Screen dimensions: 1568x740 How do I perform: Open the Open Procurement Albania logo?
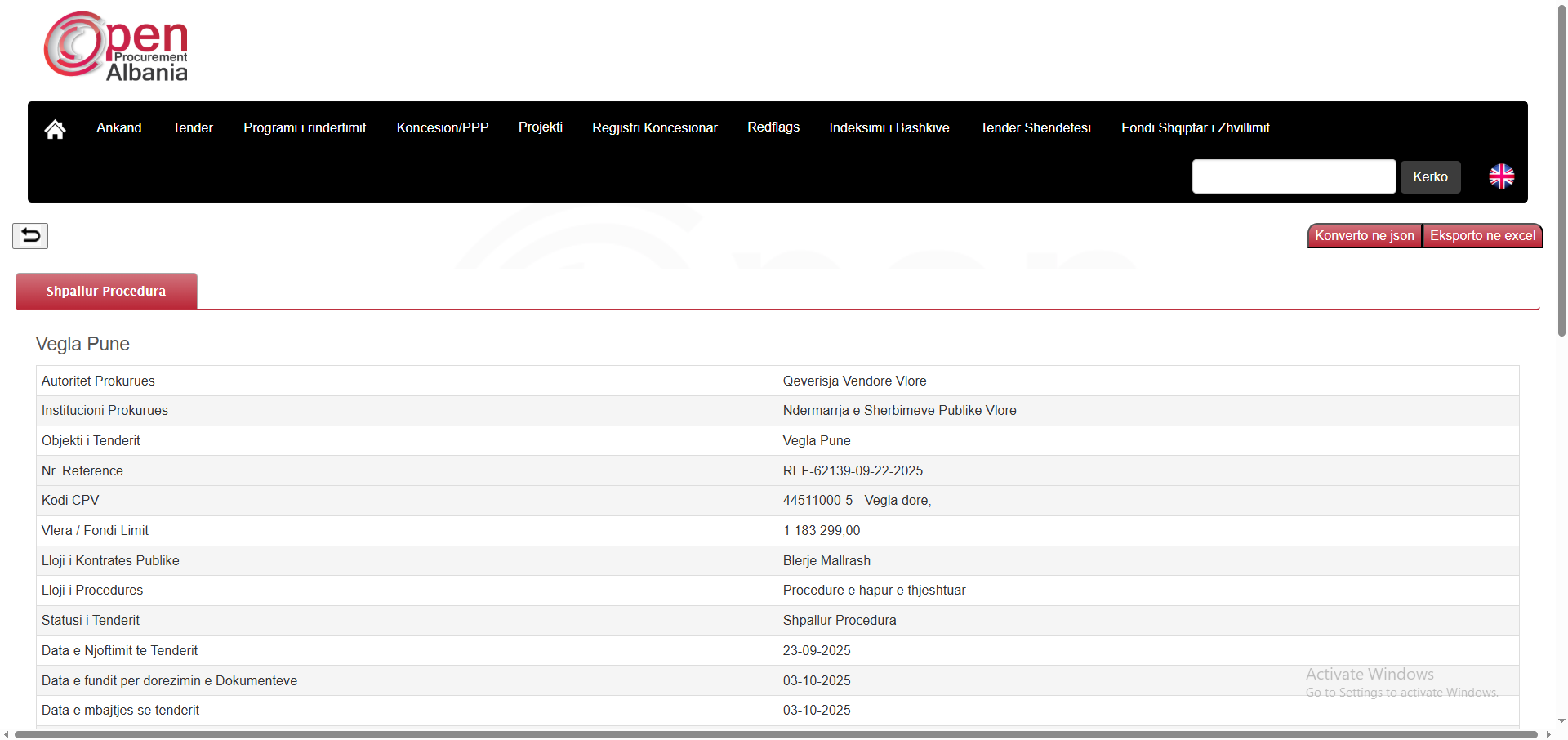click(x=116, y=47)
